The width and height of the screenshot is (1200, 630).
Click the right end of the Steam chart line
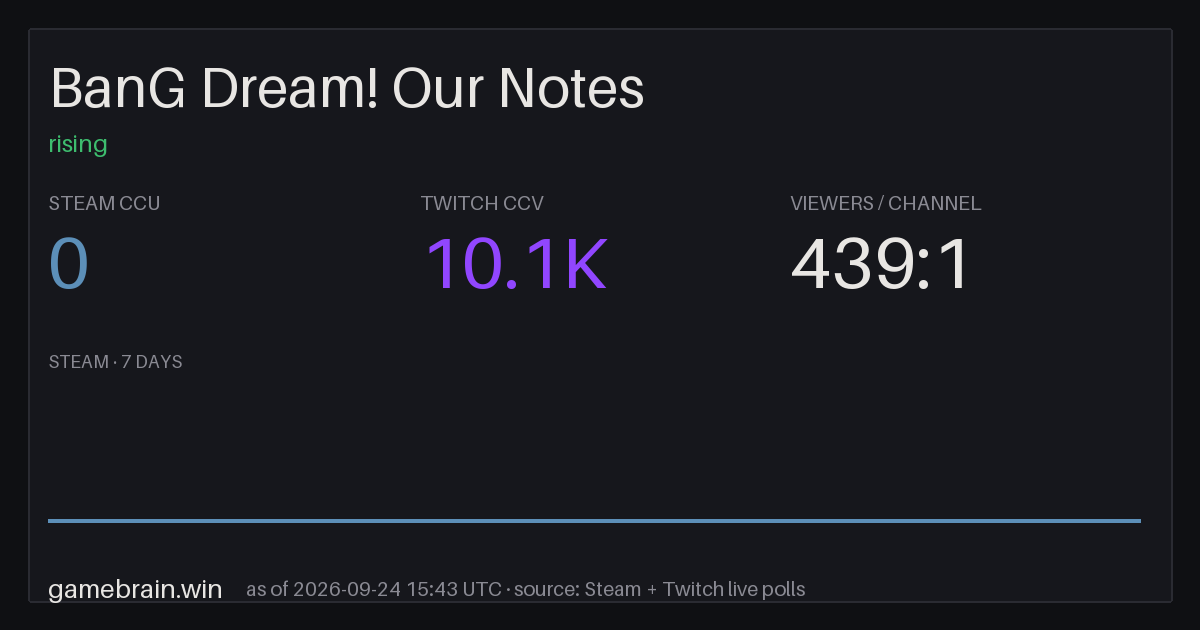(x=1138, y=520)
